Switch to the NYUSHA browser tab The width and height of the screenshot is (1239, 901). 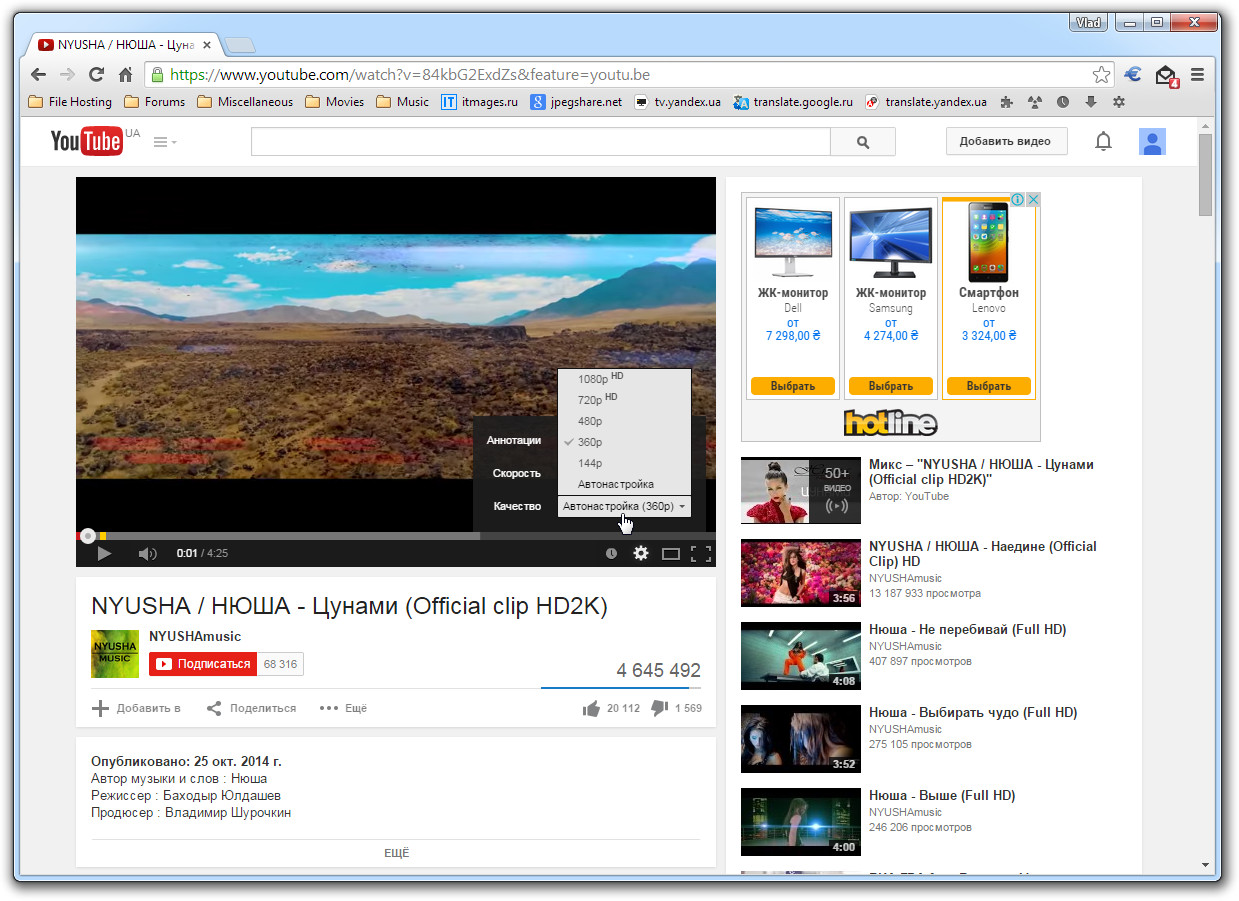click(x=124, y=45)
